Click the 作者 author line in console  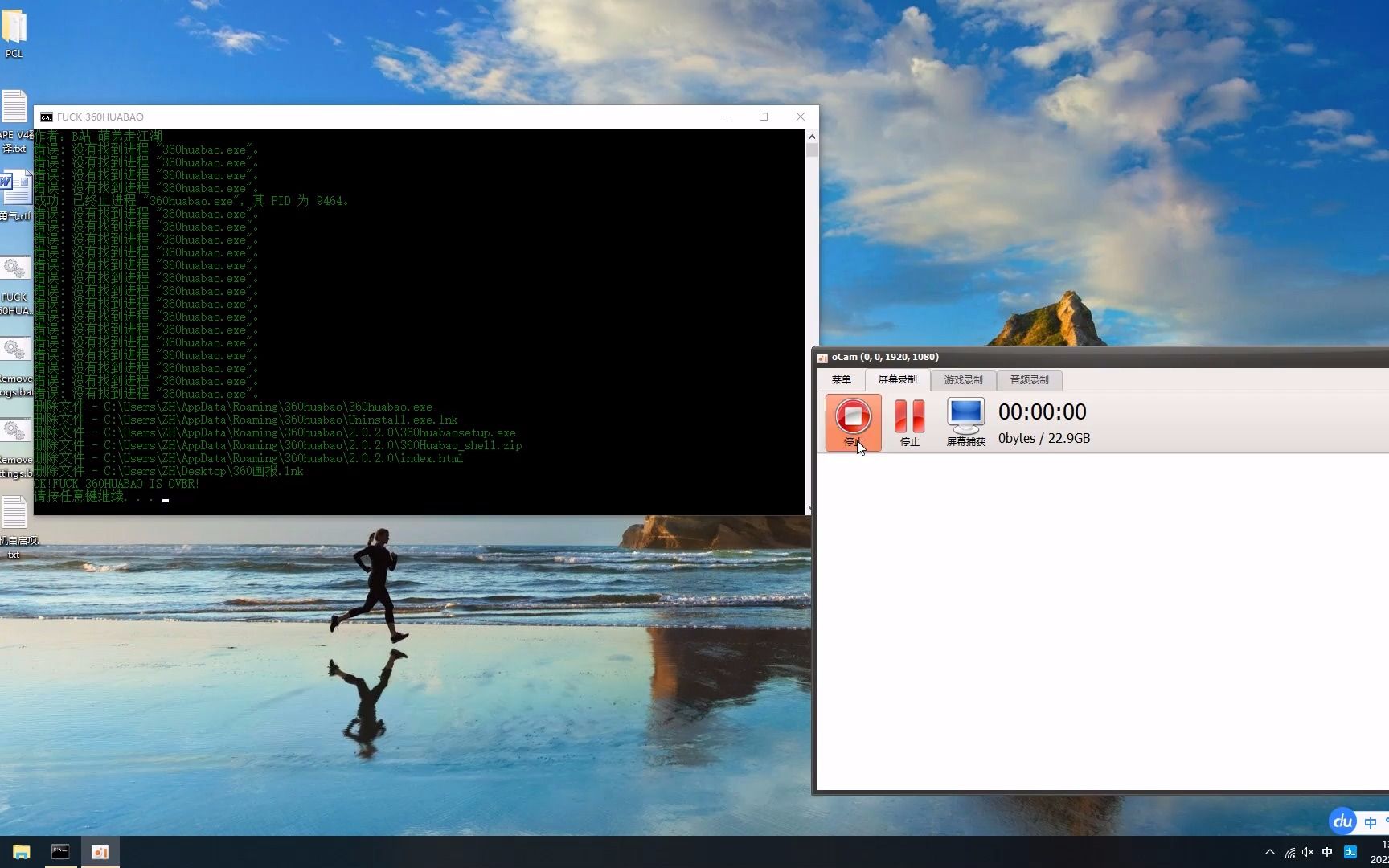point(98,137)
